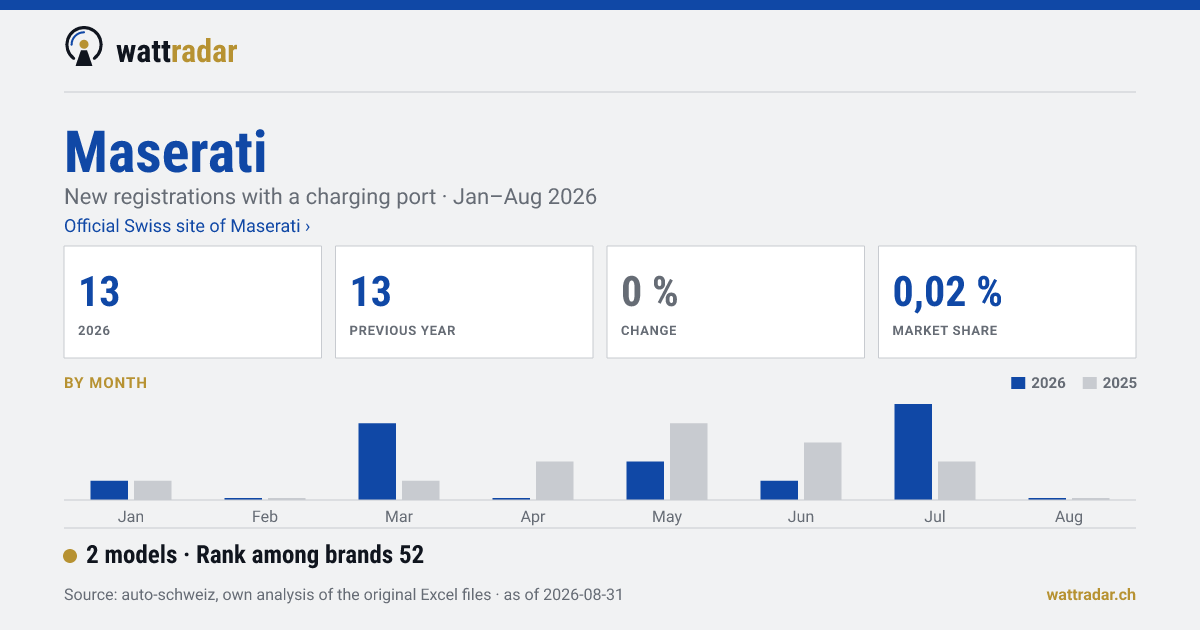
Task: Click the 2026 legend label text
Action: coord(1048,383)
